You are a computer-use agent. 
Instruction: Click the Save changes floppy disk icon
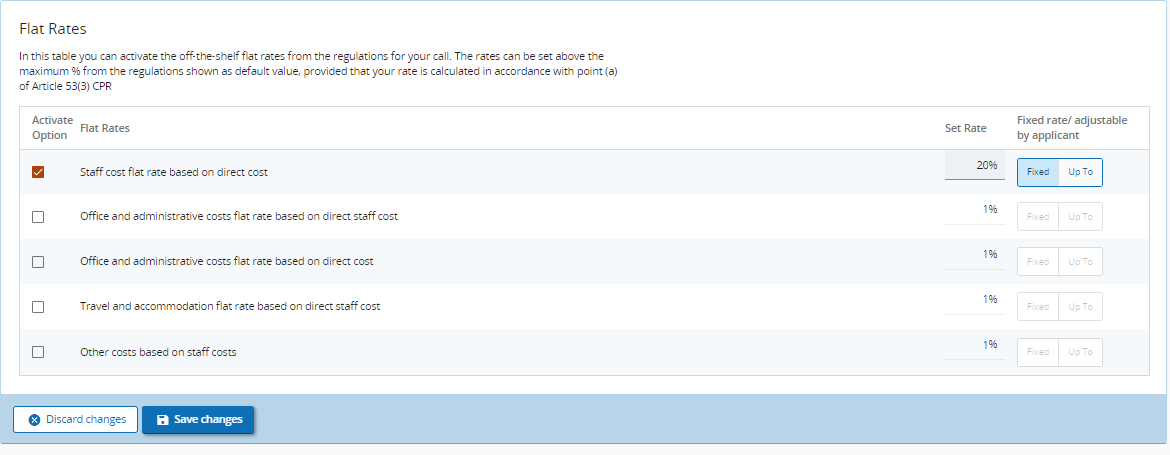pyautogui.click(x=163, y=420)
